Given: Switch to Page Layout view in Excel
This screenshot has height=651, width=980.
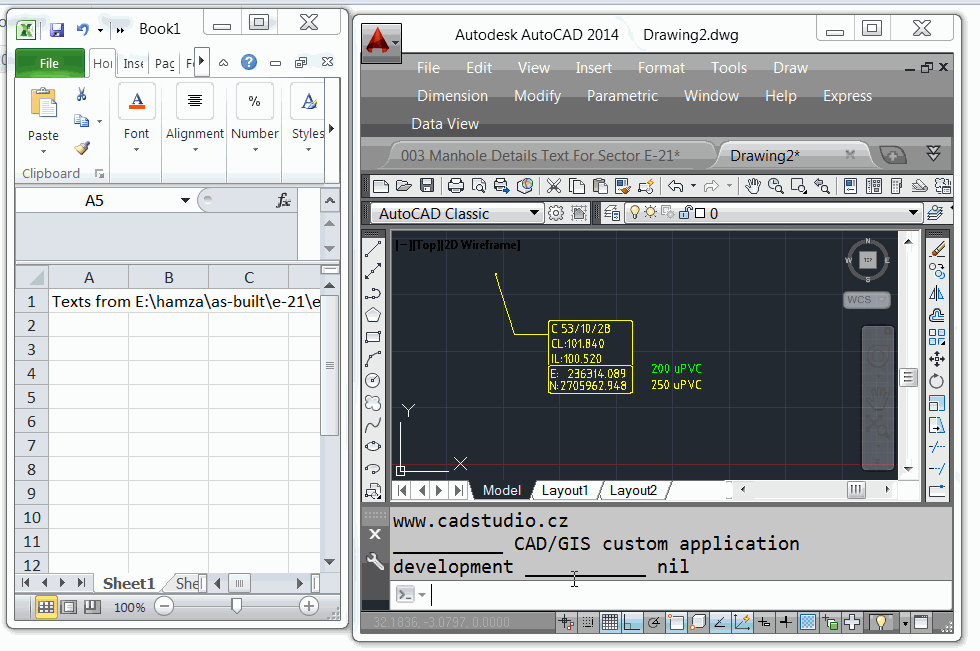Looking at the screenshot, I should (69, 607).
